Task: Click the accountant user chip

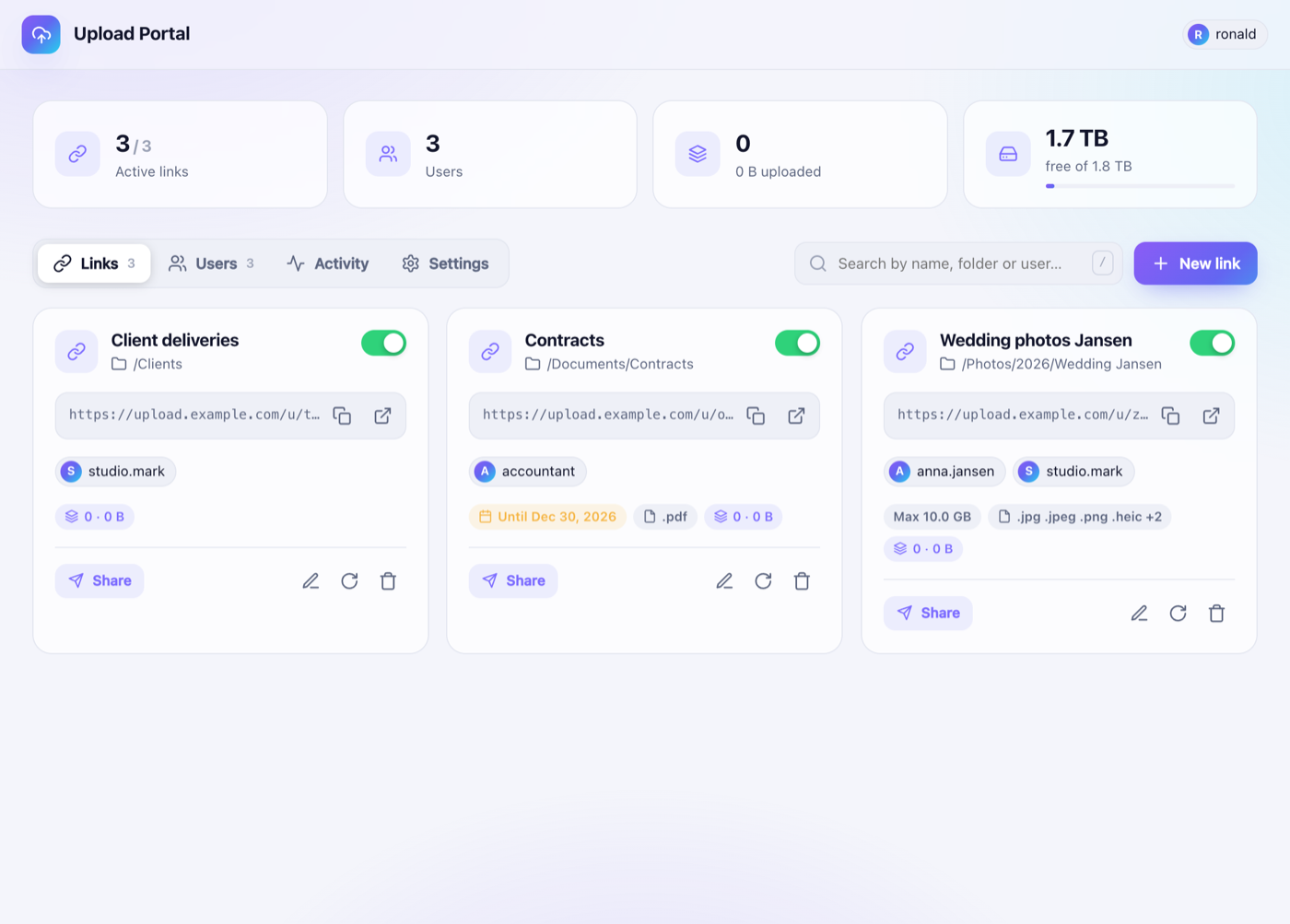Action: click(527, 472)
